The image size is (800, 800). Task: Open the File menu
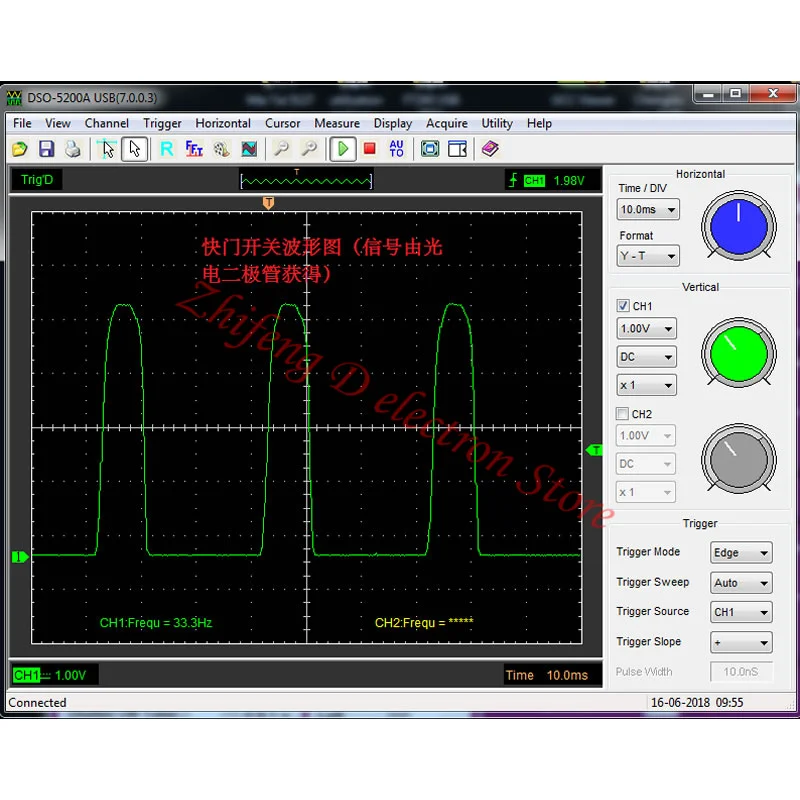[x=22, y=123]
